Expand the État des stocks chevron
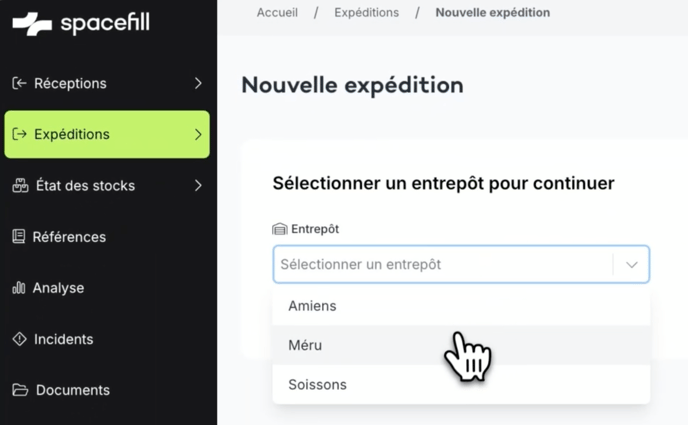 pos(198,185)
